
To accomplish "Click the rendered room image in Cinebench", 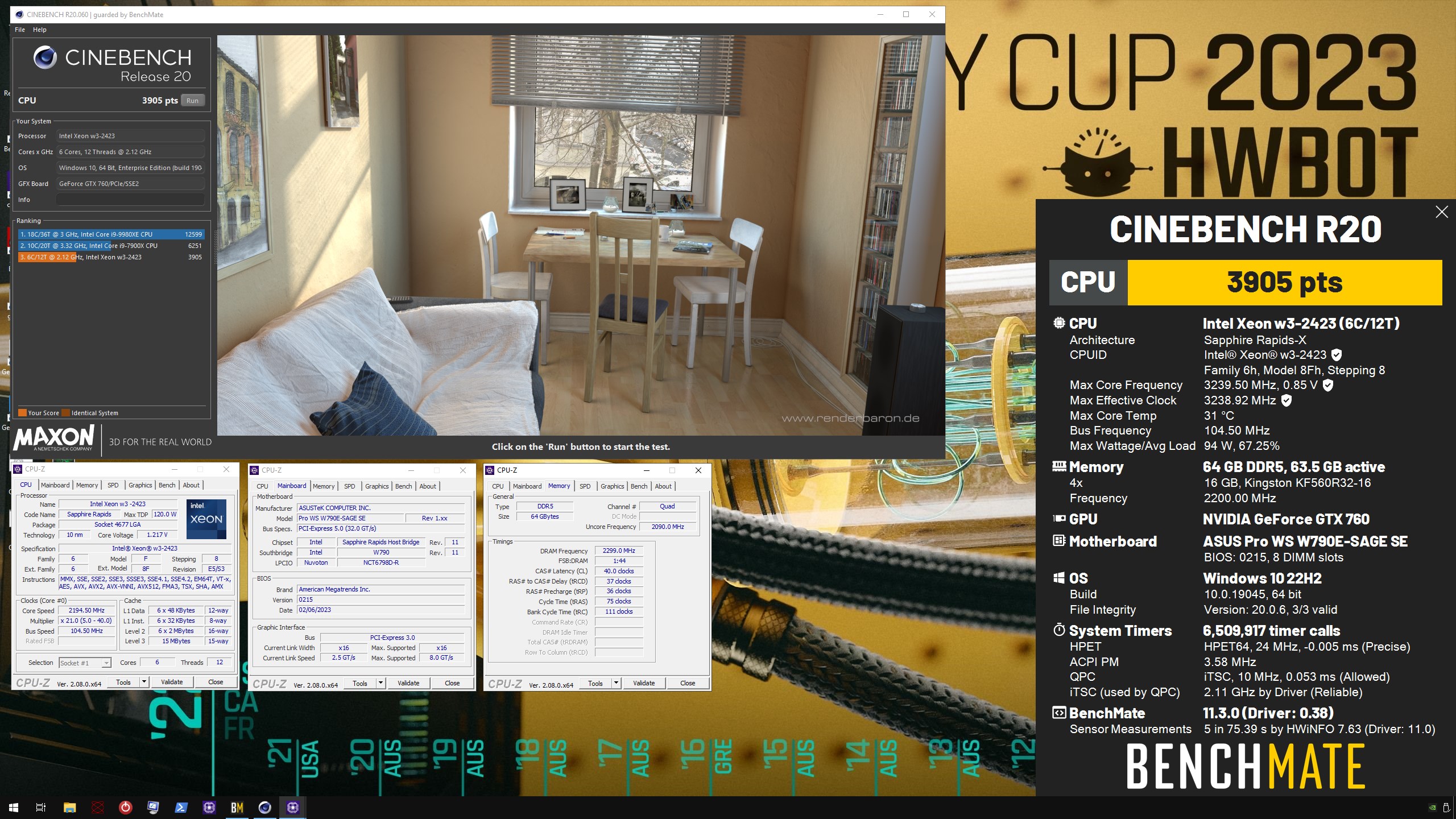I will coord(581,235).
